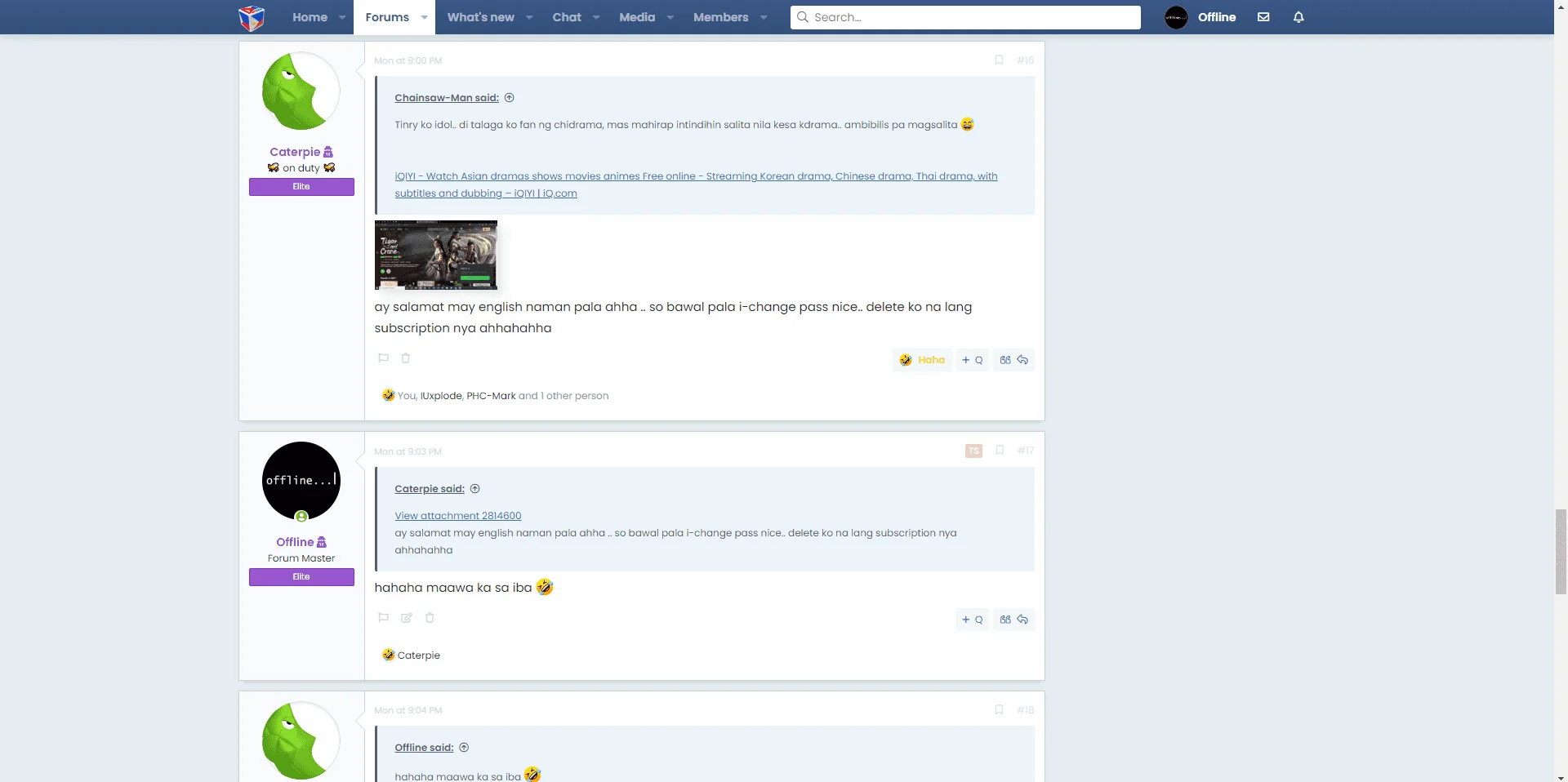Bookmark post #18
Screen dimensions: 1568x782
pos(999,710)
